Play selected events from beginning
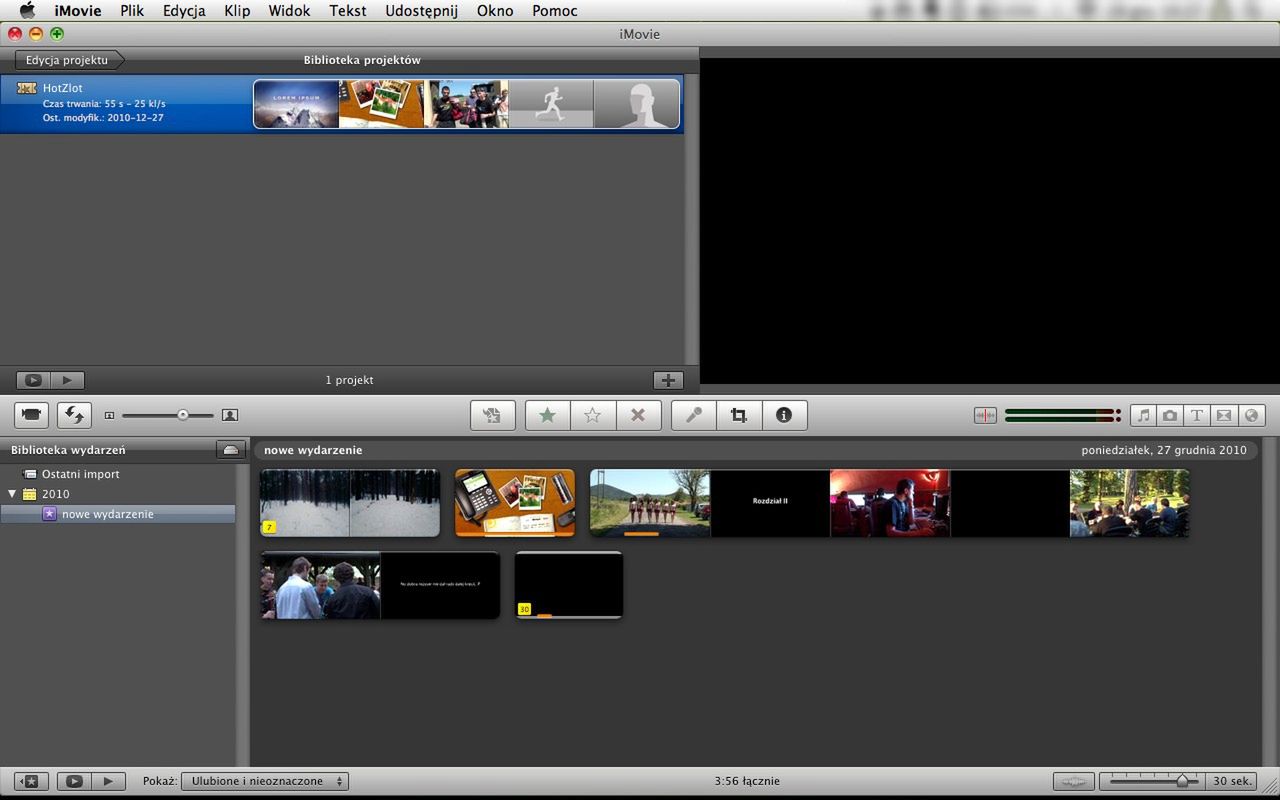1280x800 pixels. pos(108,781)
